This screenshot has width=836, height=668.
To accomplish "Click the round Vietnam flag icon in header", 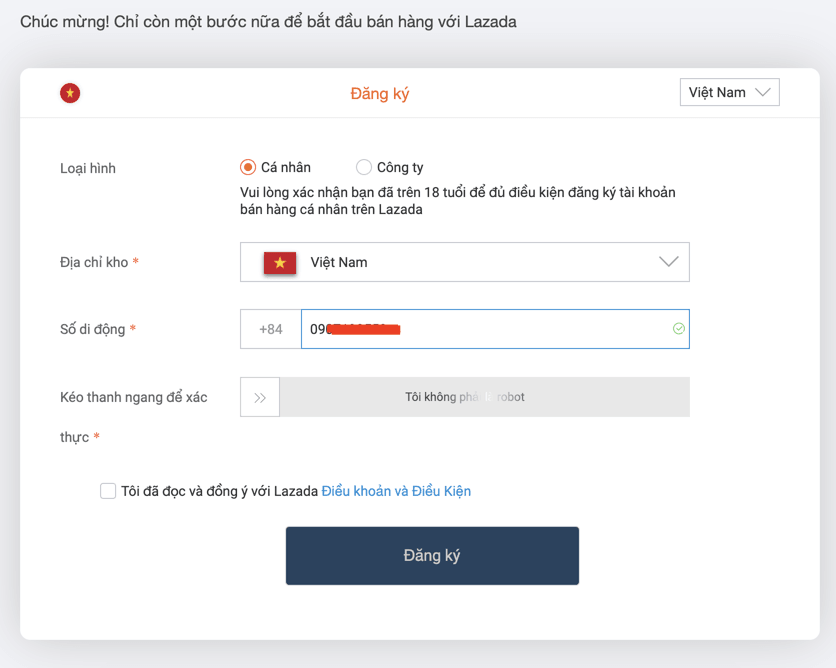I will coord(70,93).
